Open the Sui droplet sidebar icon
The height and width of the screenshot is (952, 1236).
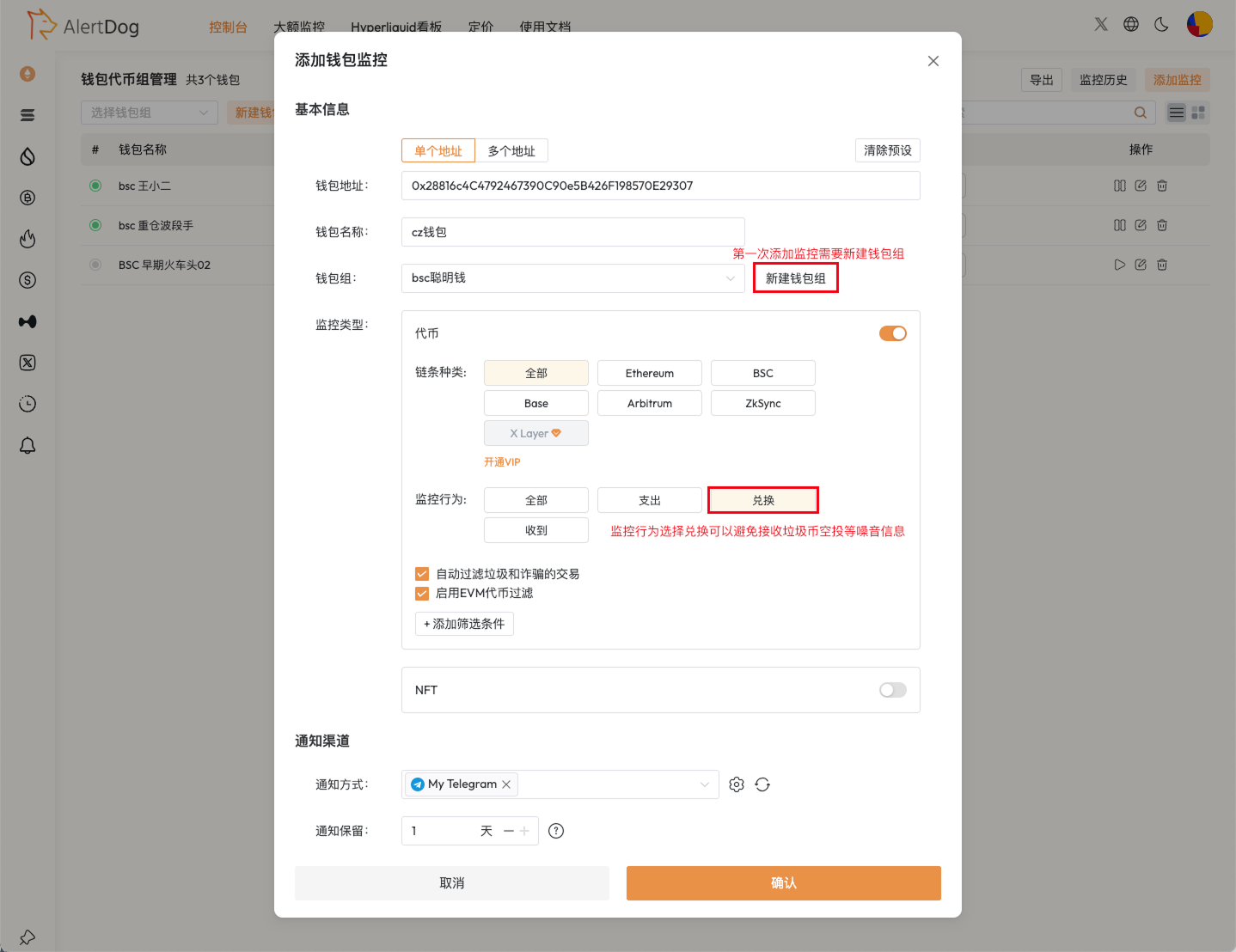coord(28,156)
